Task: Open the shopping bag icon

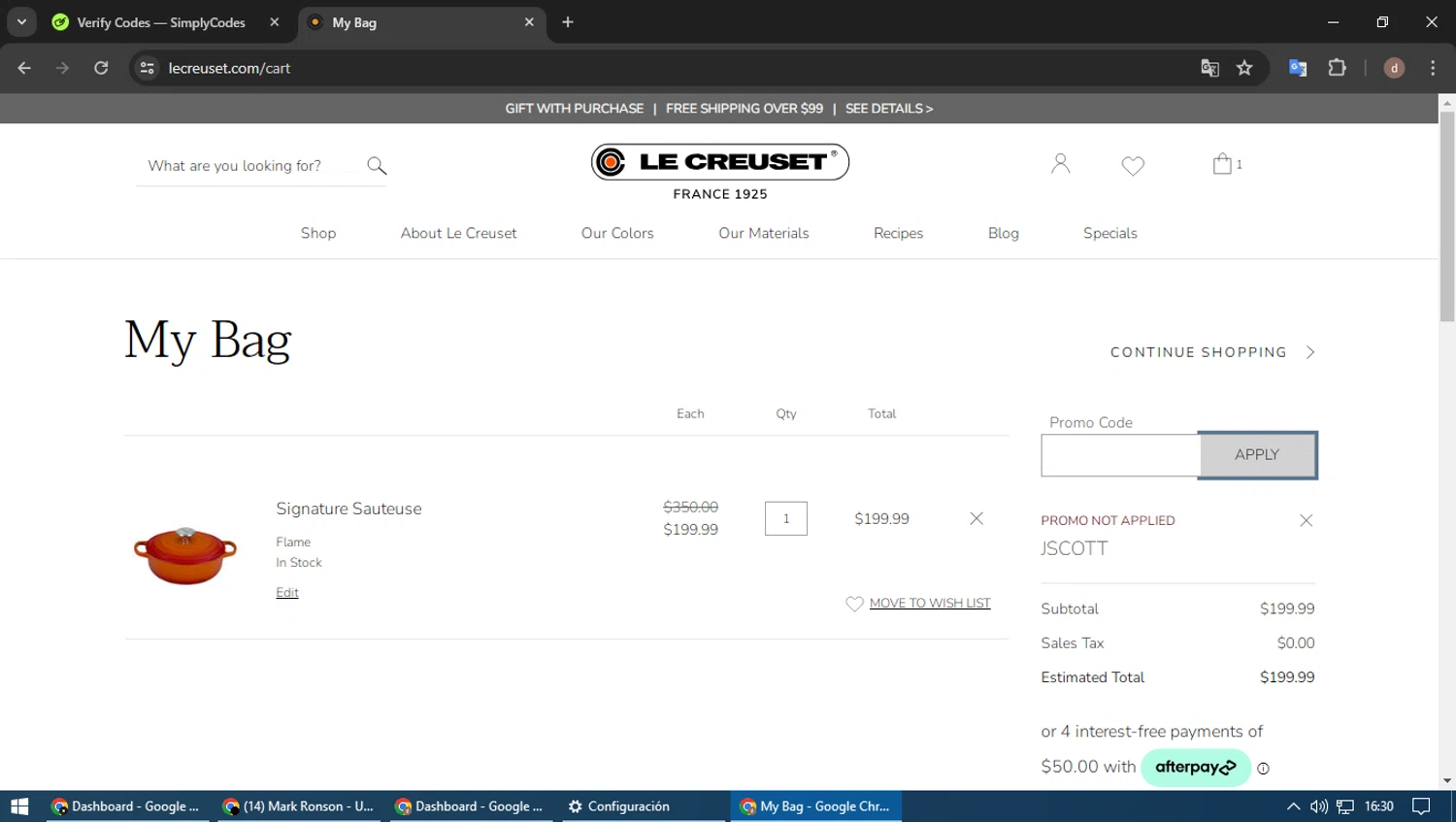Action: coord(1223,164)
